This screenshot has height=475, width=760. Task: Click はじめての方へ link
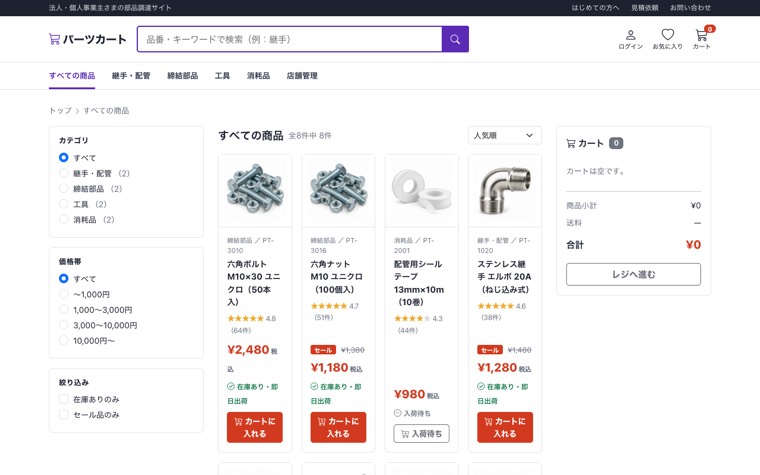(595, 8)
